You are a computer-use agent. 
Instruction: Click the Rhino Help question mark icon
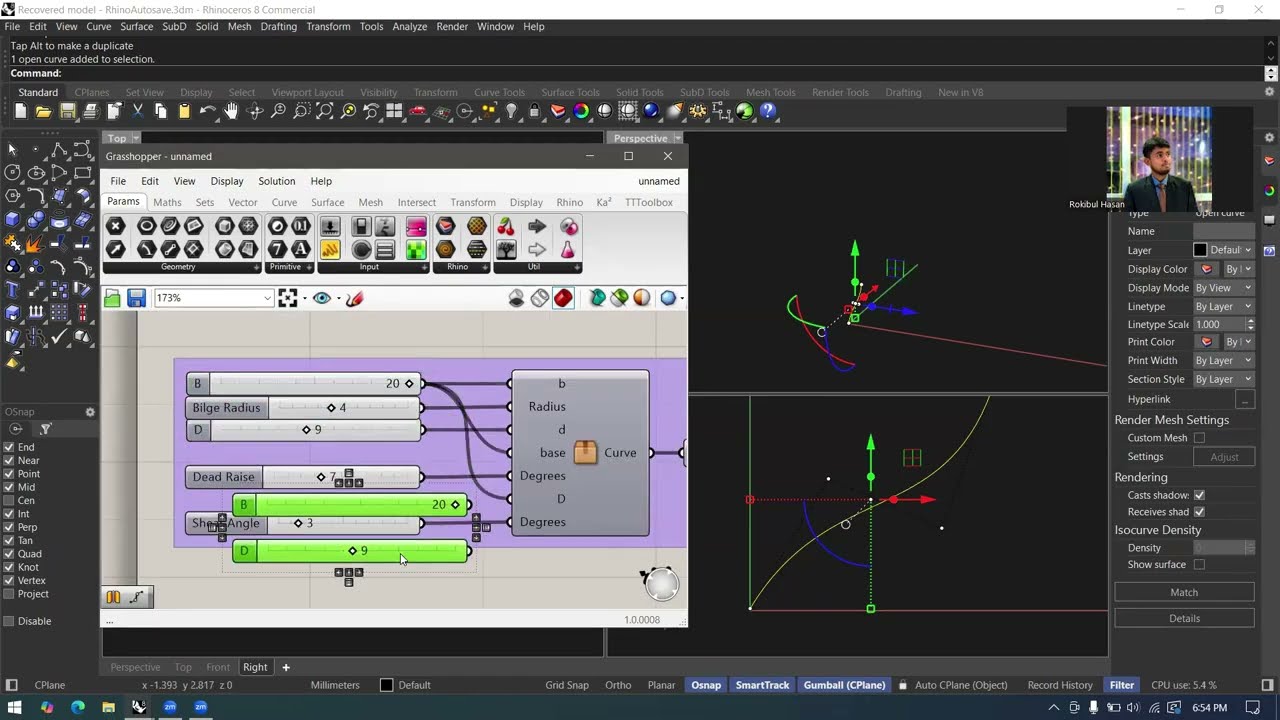click(768, 111)
